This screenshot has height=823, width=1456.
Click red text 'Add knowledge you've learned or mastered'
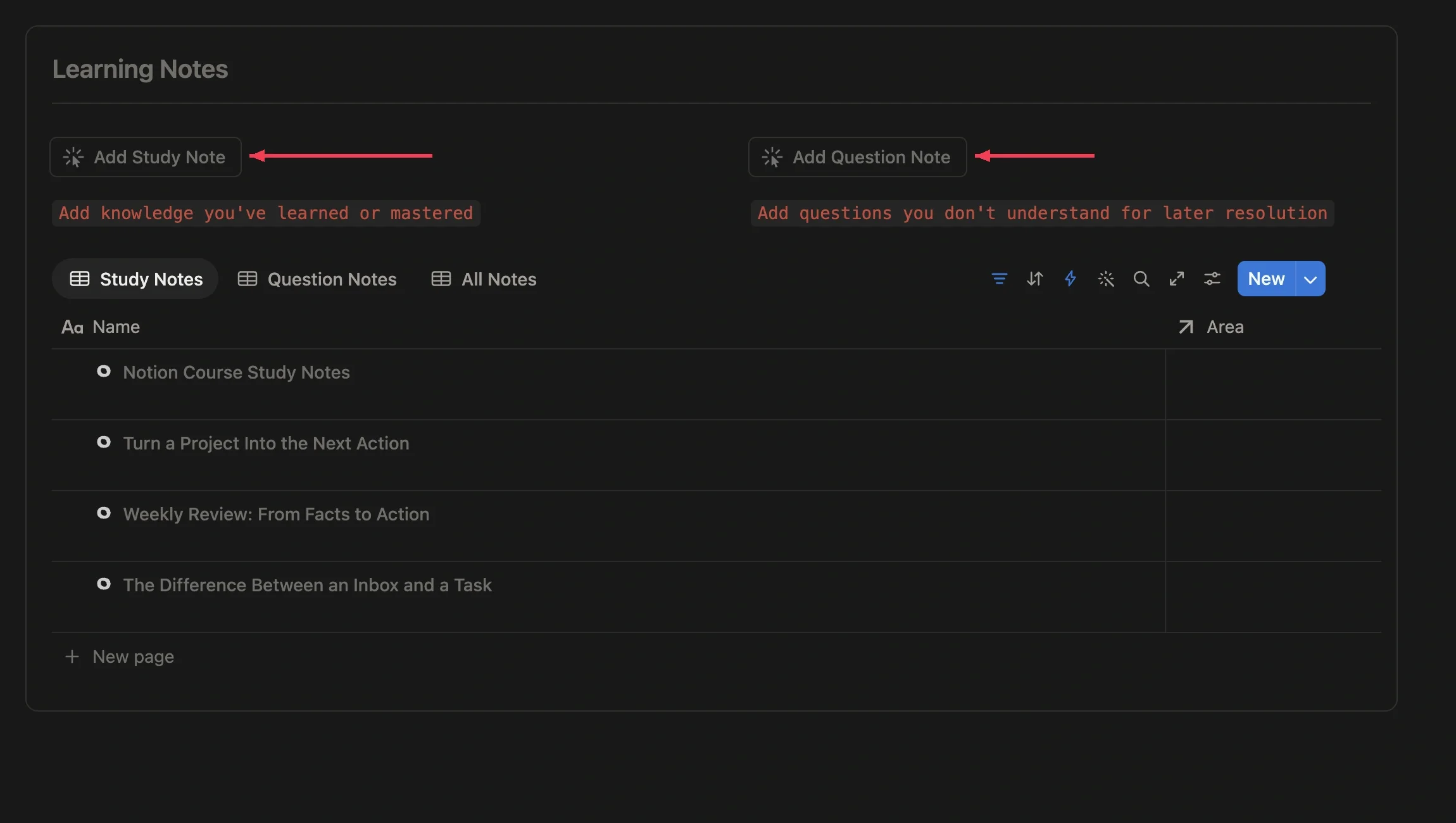click(x=266, y=213)
